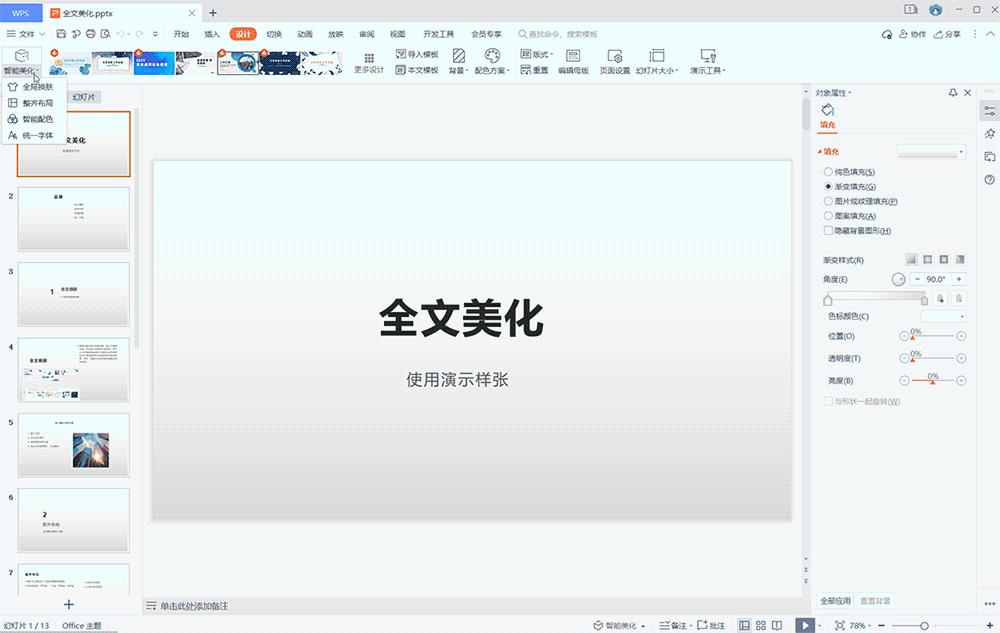Image resolution: width=1000 pixels, height=633 pixels.
Task: Open 页面设置 page setup icon
Action: point(615,55)
